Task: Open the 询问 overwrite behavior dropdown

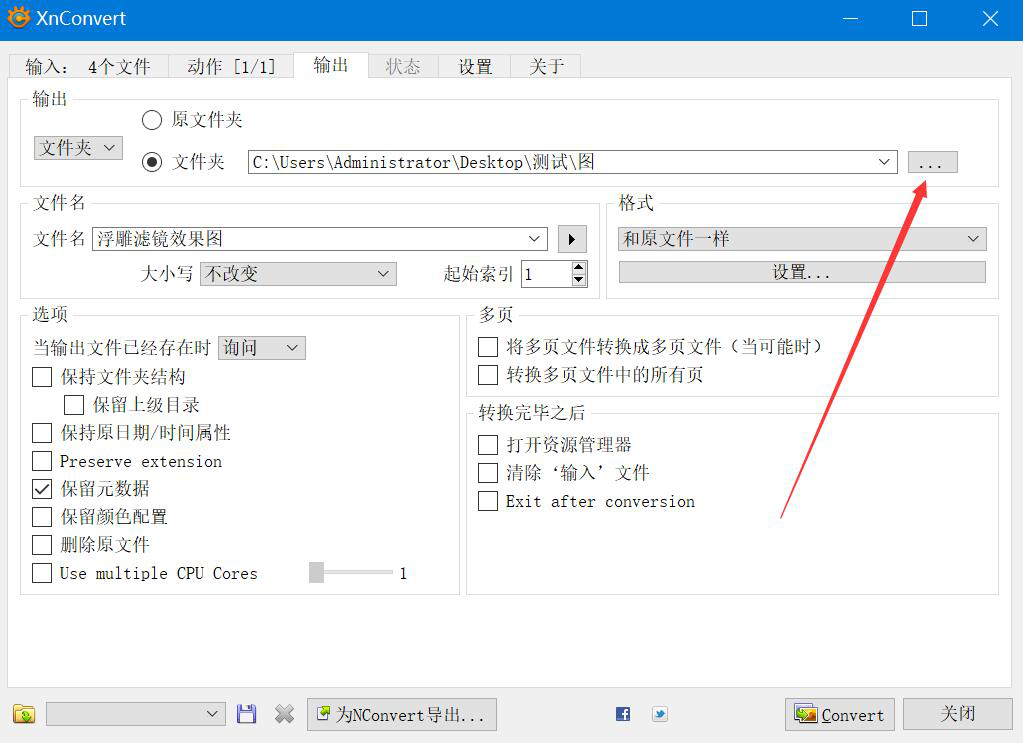Action: click(x=262, y=348)
